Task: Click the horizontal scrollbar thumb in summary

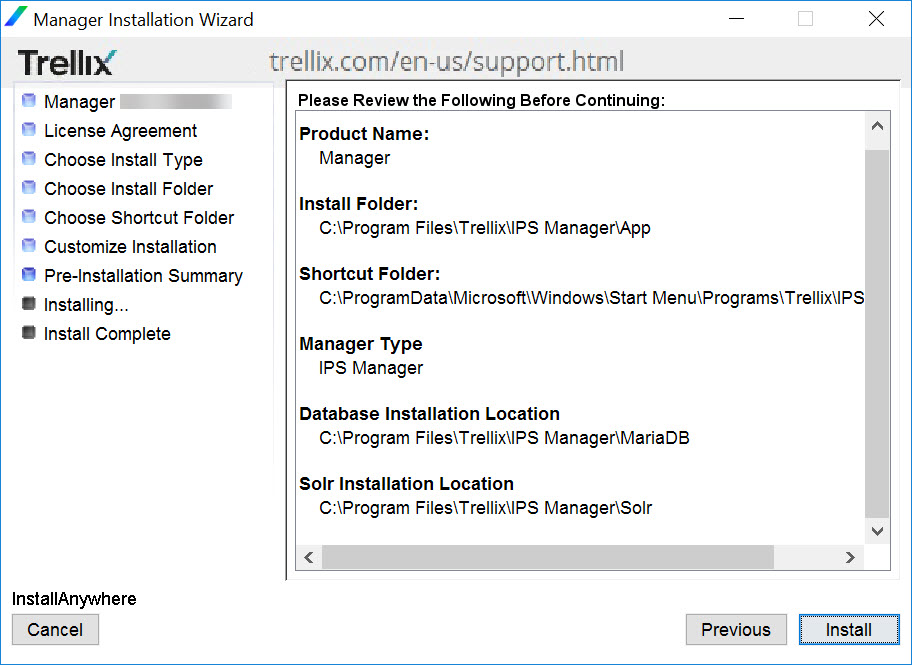Action: (548, 557)
